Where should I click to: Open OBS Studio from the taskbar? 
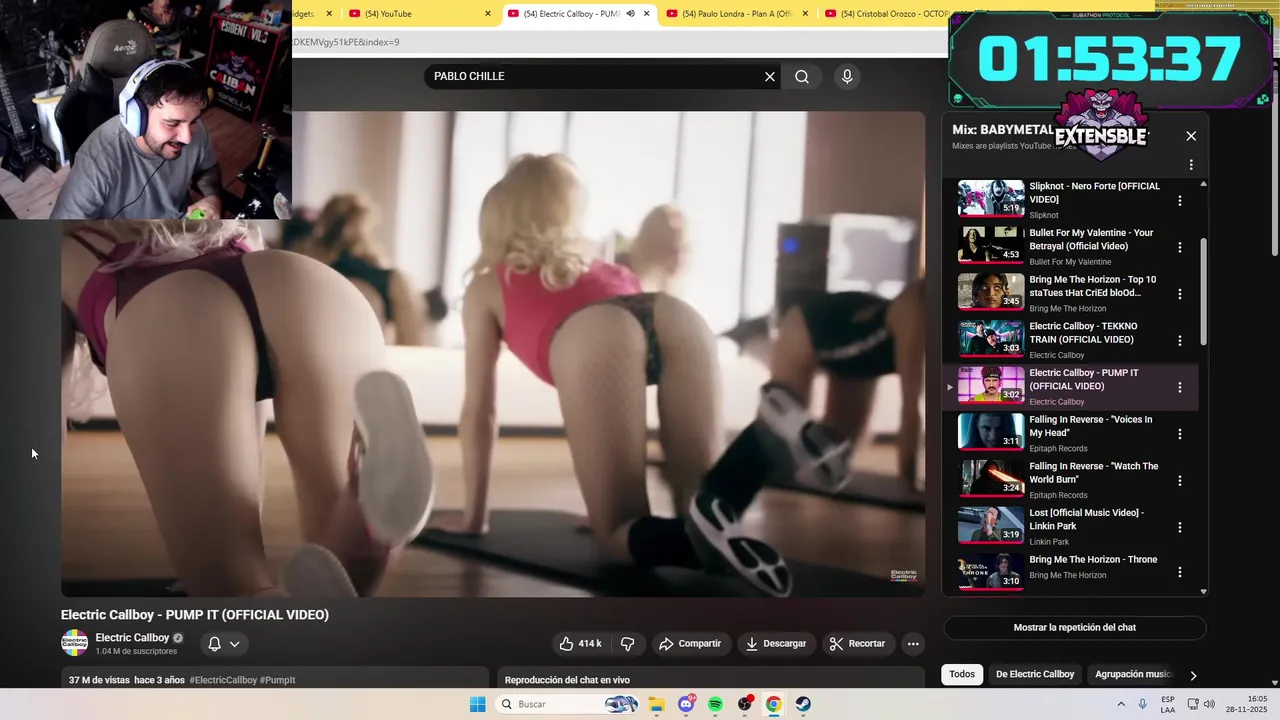coord(745,704)
